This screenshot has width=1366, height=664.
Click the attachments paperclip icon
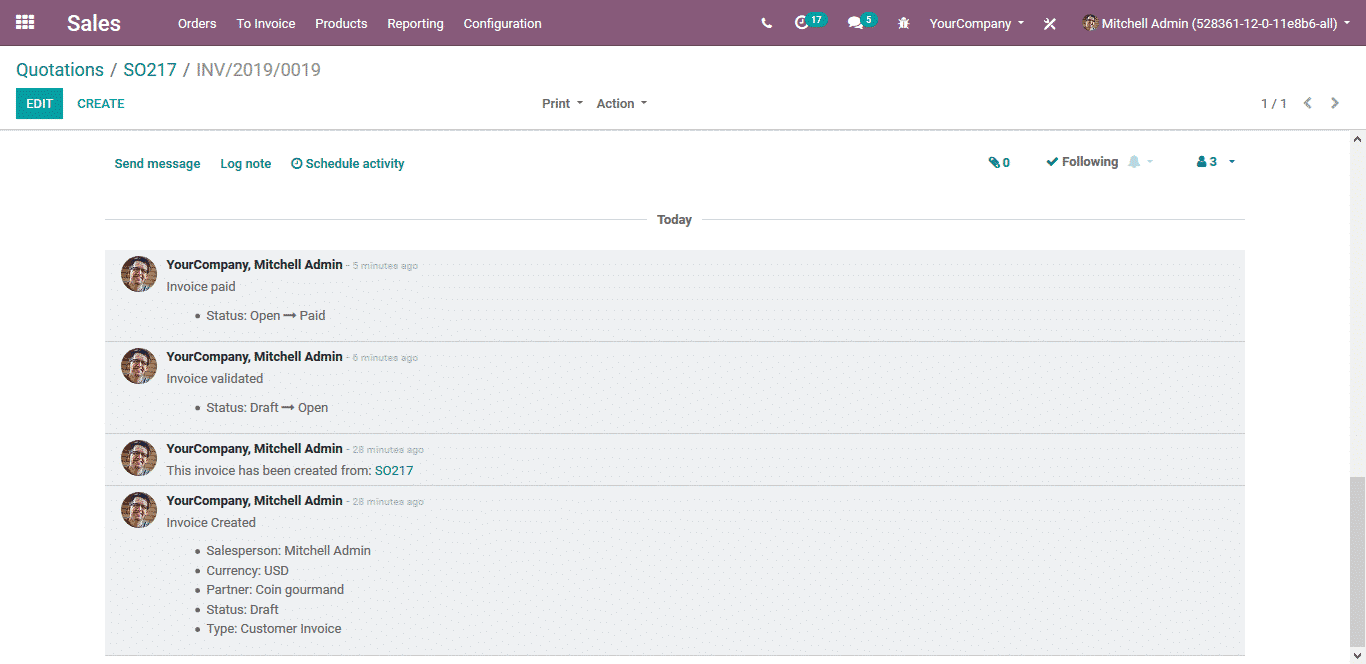998,162
